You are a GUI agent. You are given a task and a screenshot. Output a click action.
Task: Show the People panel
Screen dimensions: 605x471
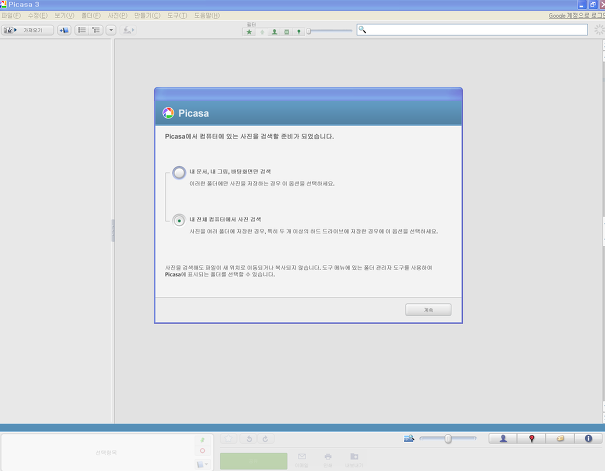click(x=503, y=439)
